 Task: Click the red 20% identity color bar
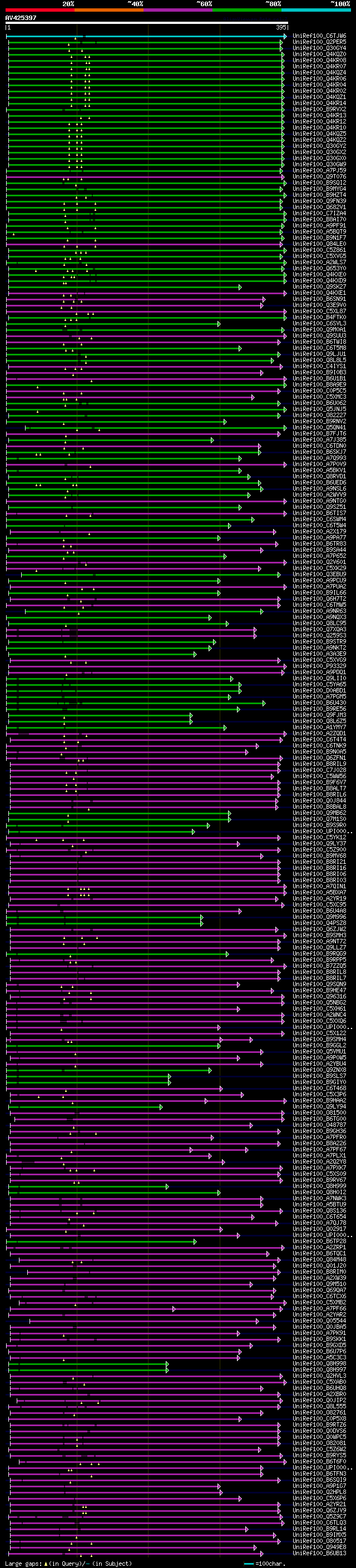[x=40, y=11]
